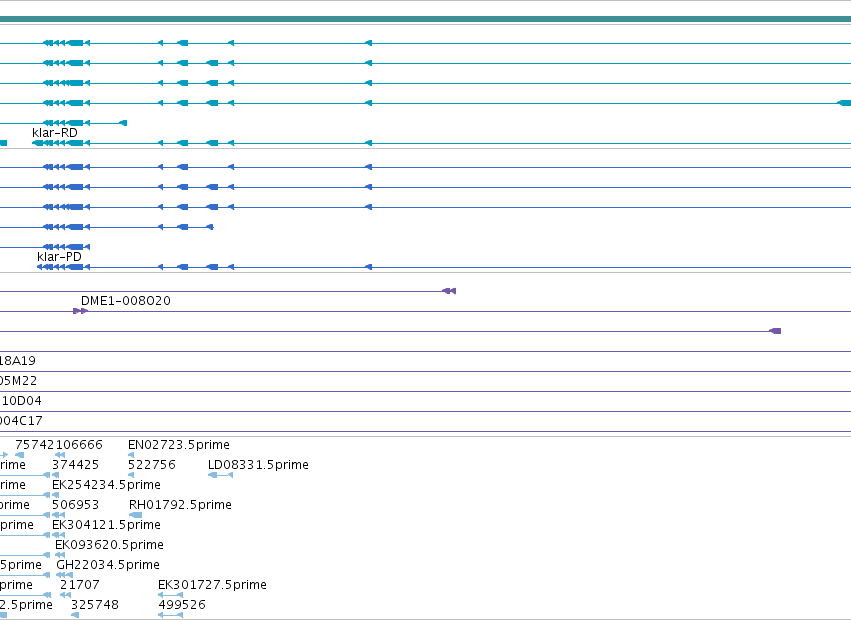851x620 pixels.
Task: Select the 499526 feature label
Action: click(182, 605)
